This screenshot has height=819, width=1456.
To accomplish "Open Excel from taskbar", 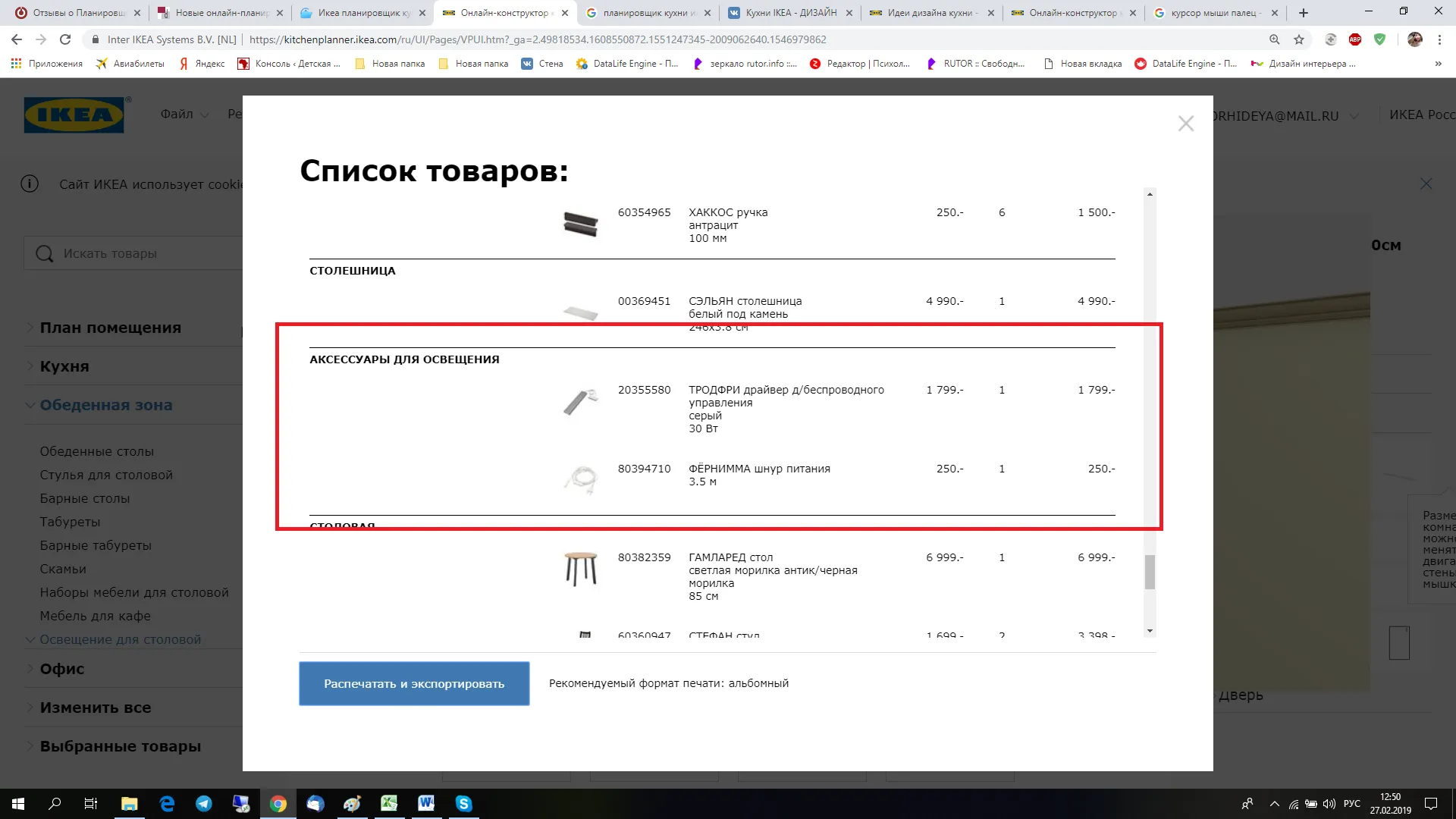I will coord(389,804).
